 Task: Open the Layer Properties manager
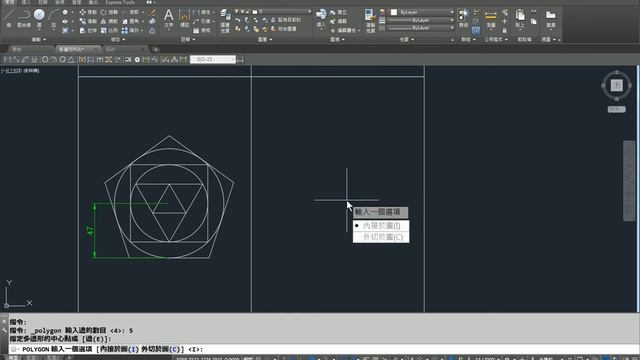coord(225,20)
